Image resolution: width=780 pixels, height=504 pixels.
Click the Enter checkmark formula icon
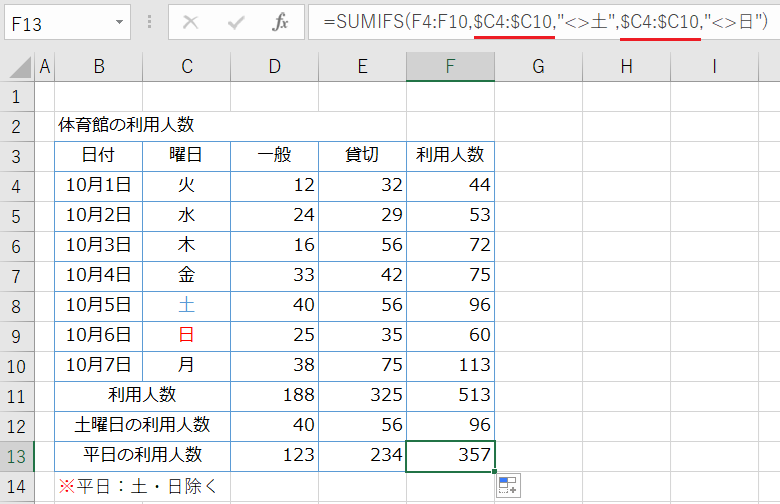coord(237,21)
